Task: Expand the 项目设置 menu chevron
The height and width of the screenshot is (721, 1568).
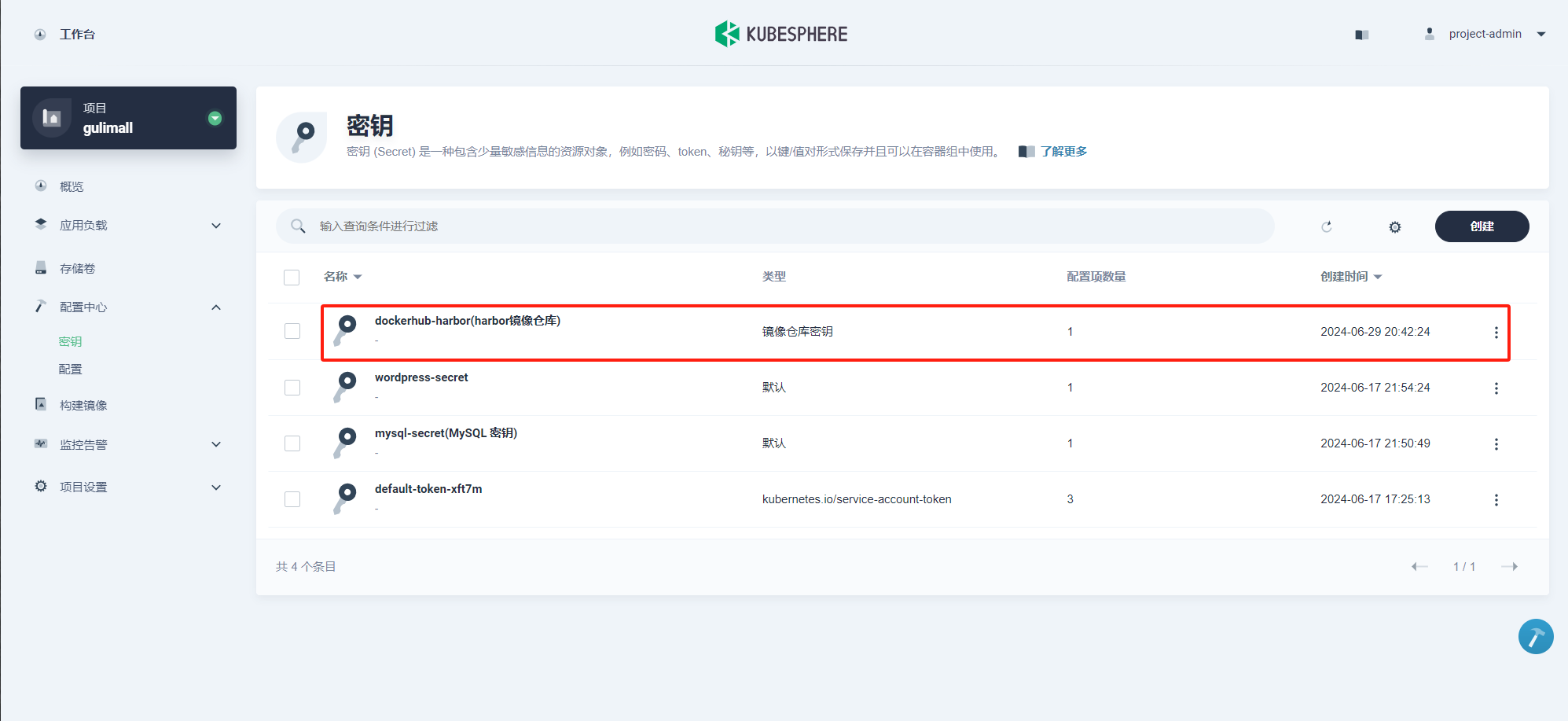Action: point(216,487)
